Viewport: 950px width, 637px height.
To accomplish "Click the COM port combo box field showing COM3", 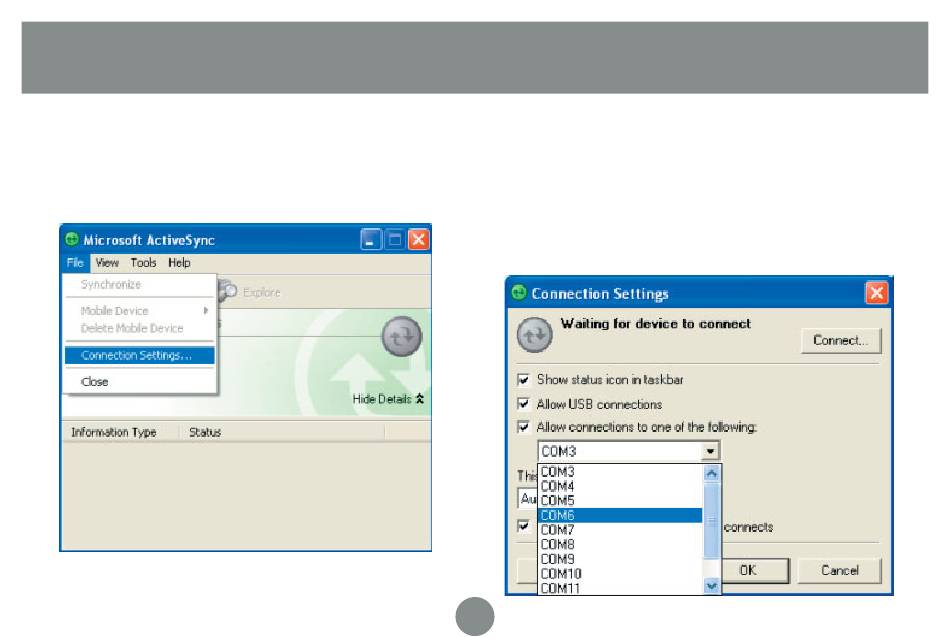I will (628, 451).
